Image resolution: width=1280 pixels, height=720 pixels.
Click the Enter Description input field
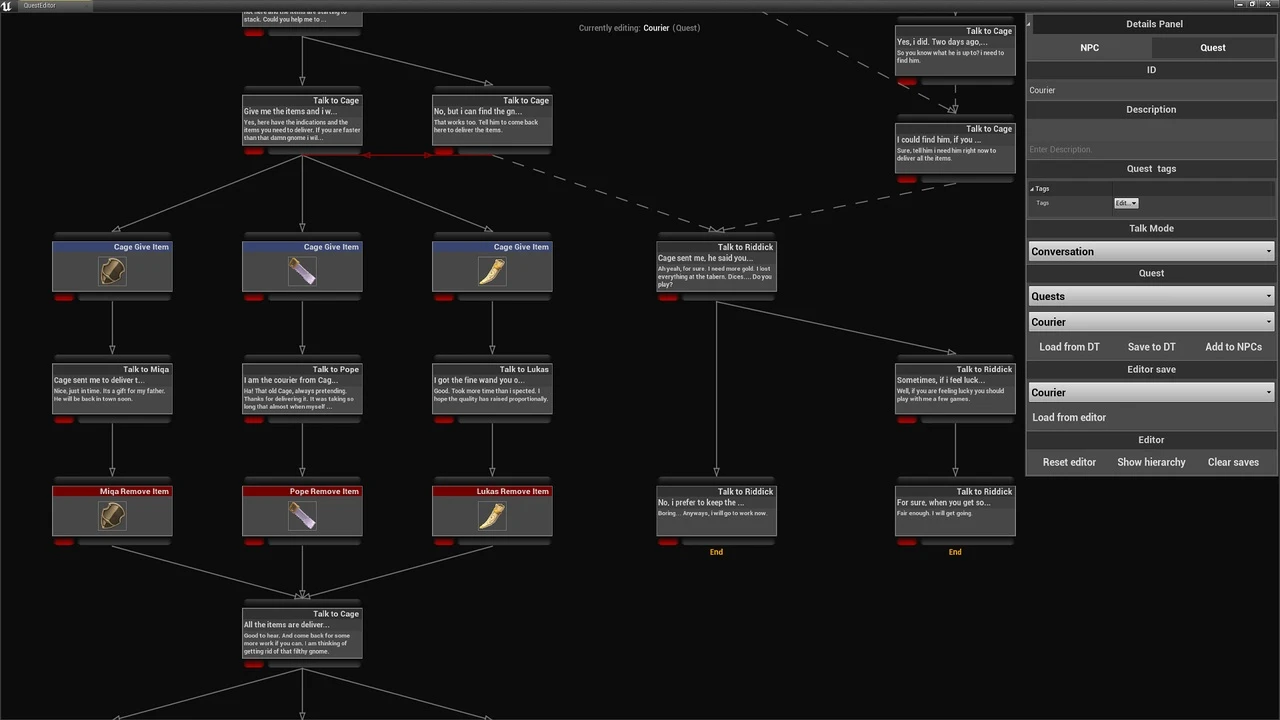1151,149
